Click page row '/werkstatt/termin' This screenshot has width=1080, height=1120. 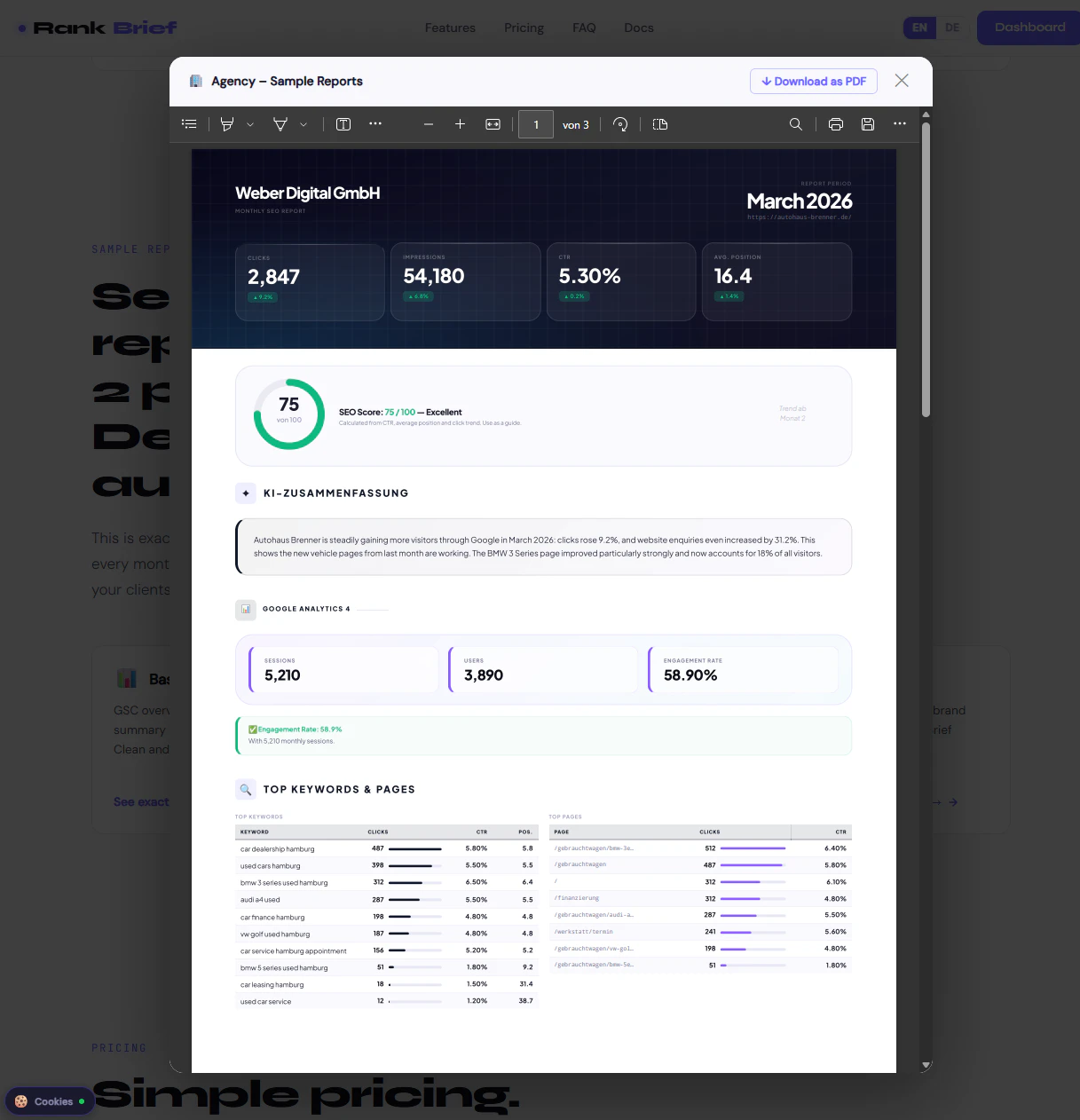click(700, 932)
